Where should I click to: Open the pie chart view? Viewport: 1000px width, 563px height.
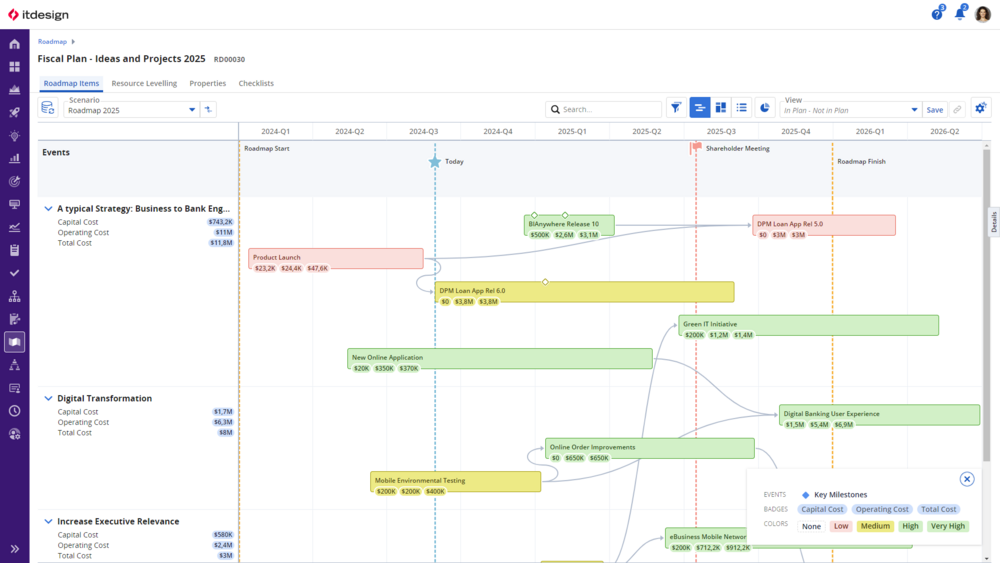coord(765,108)
